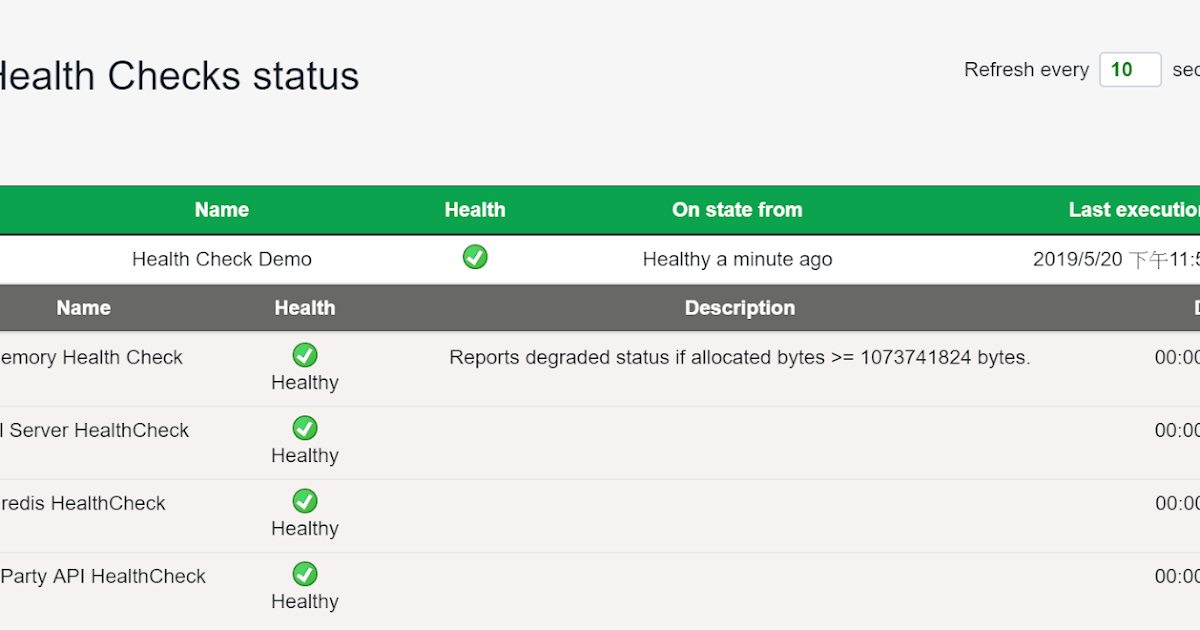This screenshot has width=1200, height=630.
Task: Click the Description column header in gray bar
Action: click(740, 307)
